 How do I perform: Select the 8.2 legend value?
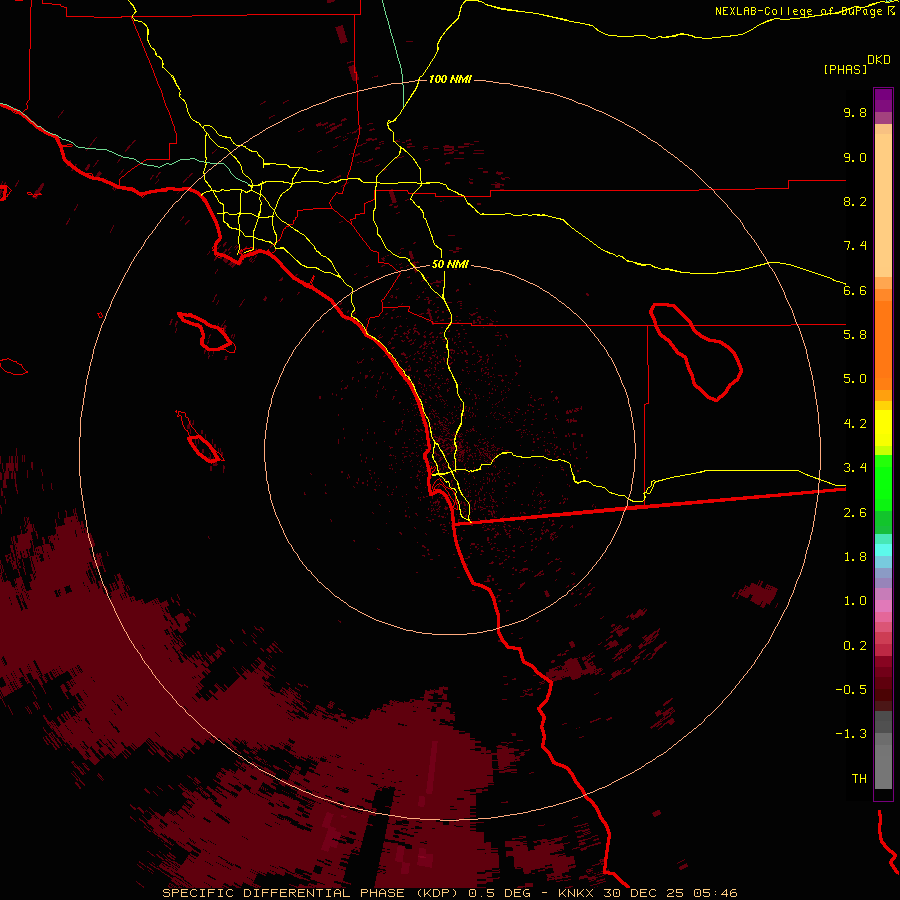click(855, 201)
